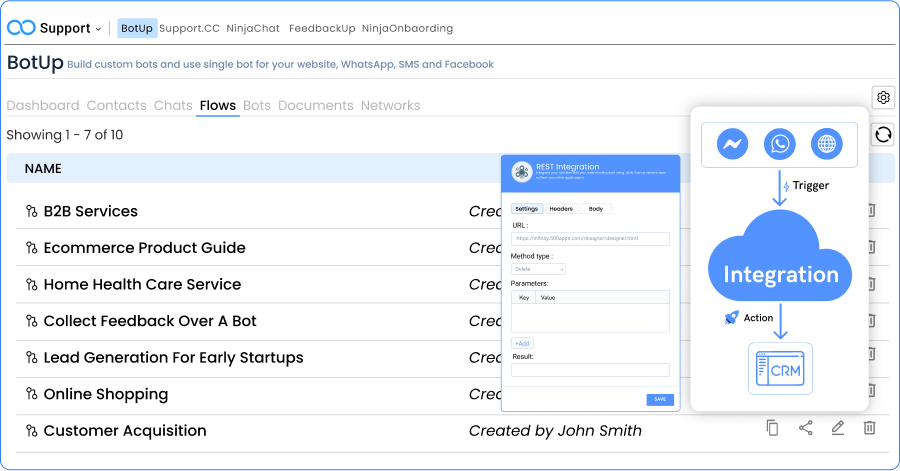
Task: Open the Headers tab in REST Integration
Action: coord(561,209)
